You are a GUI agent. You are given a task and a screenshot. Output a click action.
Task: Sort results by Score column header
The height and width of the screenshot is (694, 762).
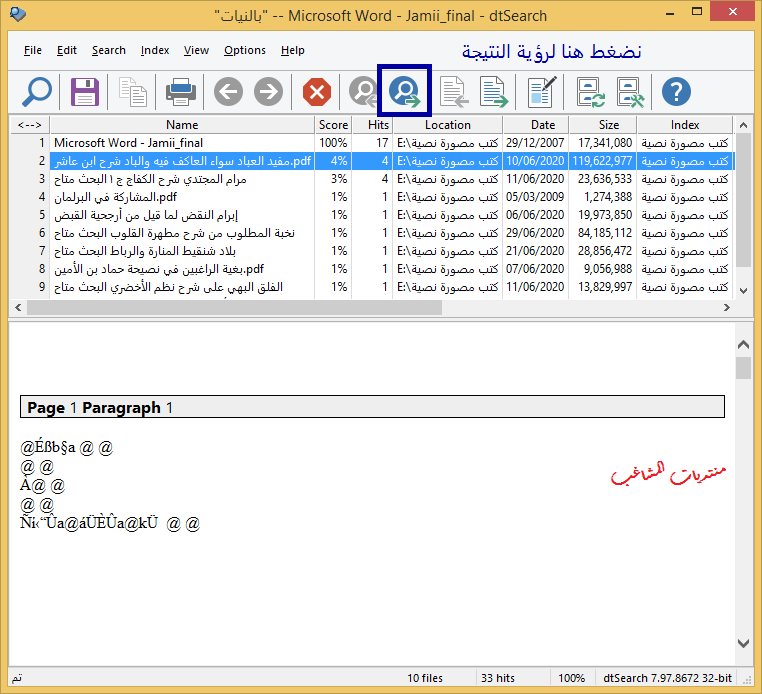[333, 125]
